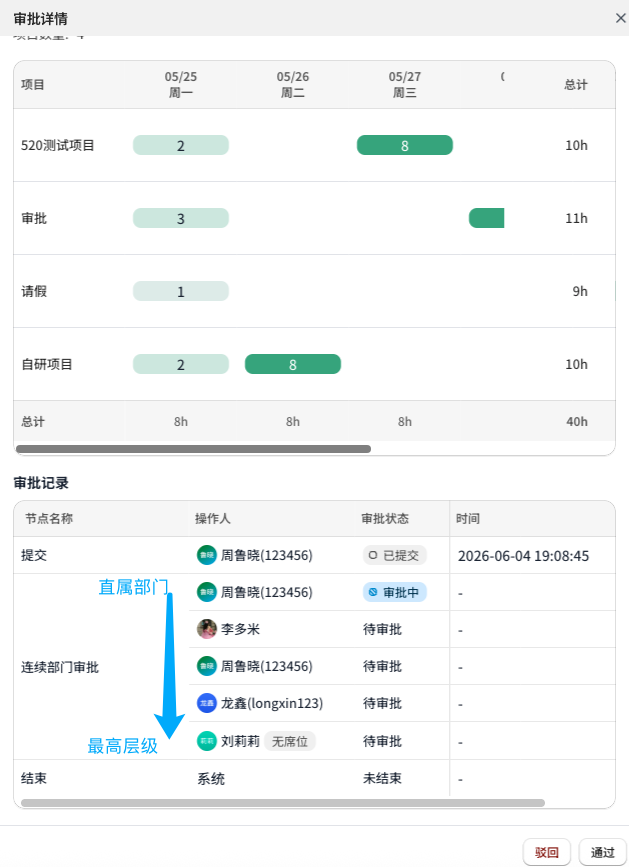
Task: Click 请假 1-hour bar on 05/25
Action: point(181,291)
